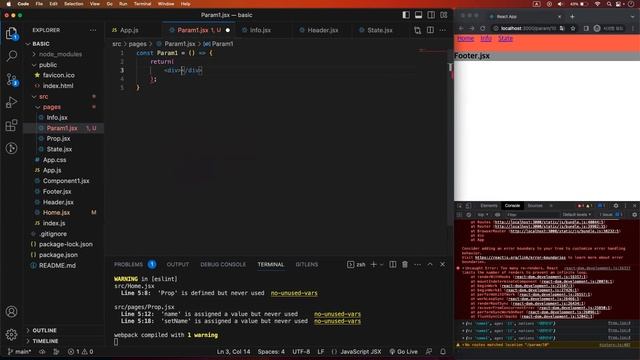Bookmark this page with star icon
The height and width of the screenshot is (360, 640).
pos(573,28)
